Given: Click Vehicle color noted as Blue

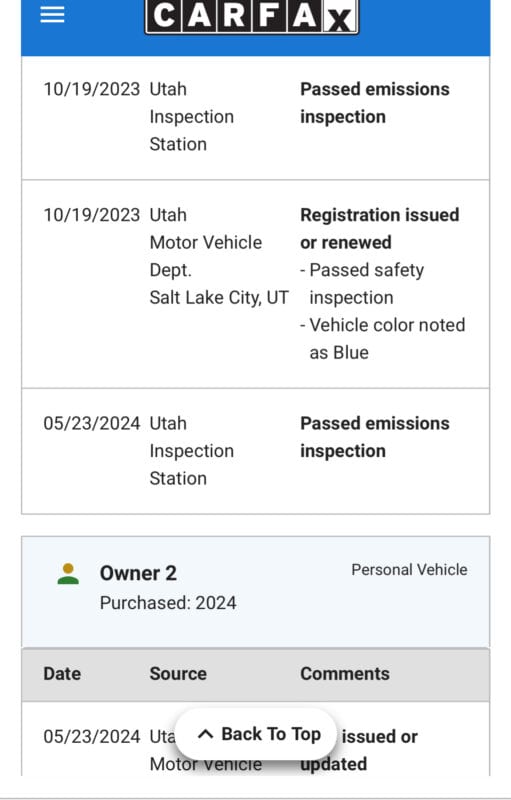Looking at the screenshot, I should click(382, 339).
